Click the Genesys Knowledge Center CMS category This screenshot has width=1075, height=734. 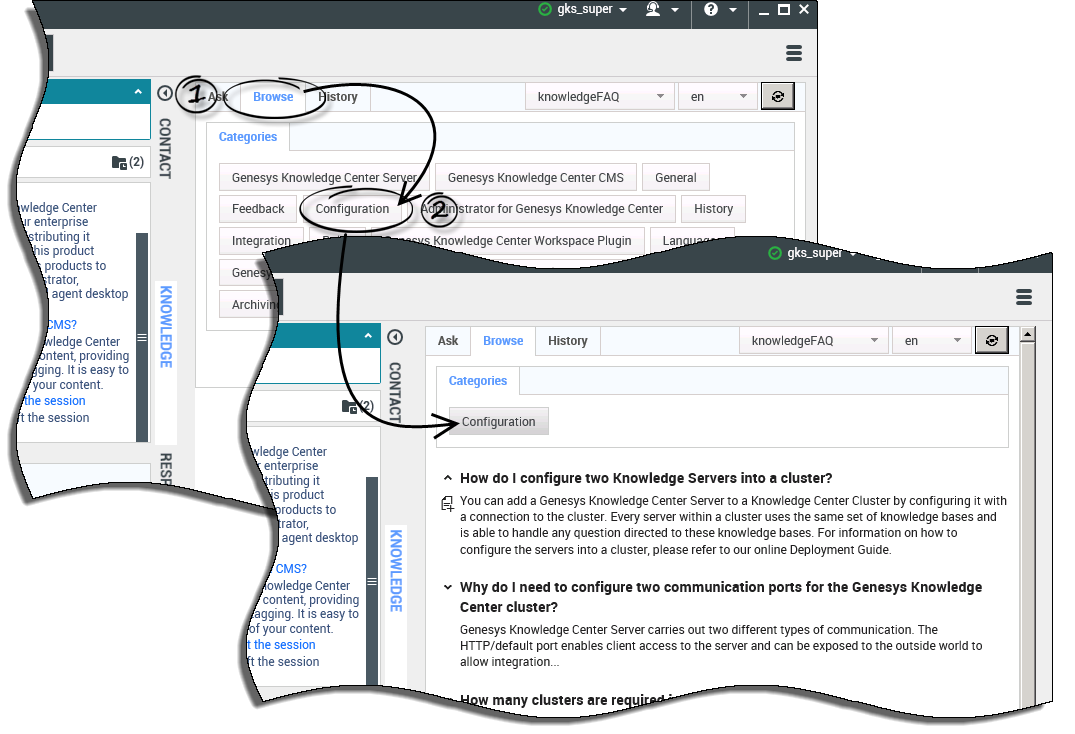coord(535,178)
